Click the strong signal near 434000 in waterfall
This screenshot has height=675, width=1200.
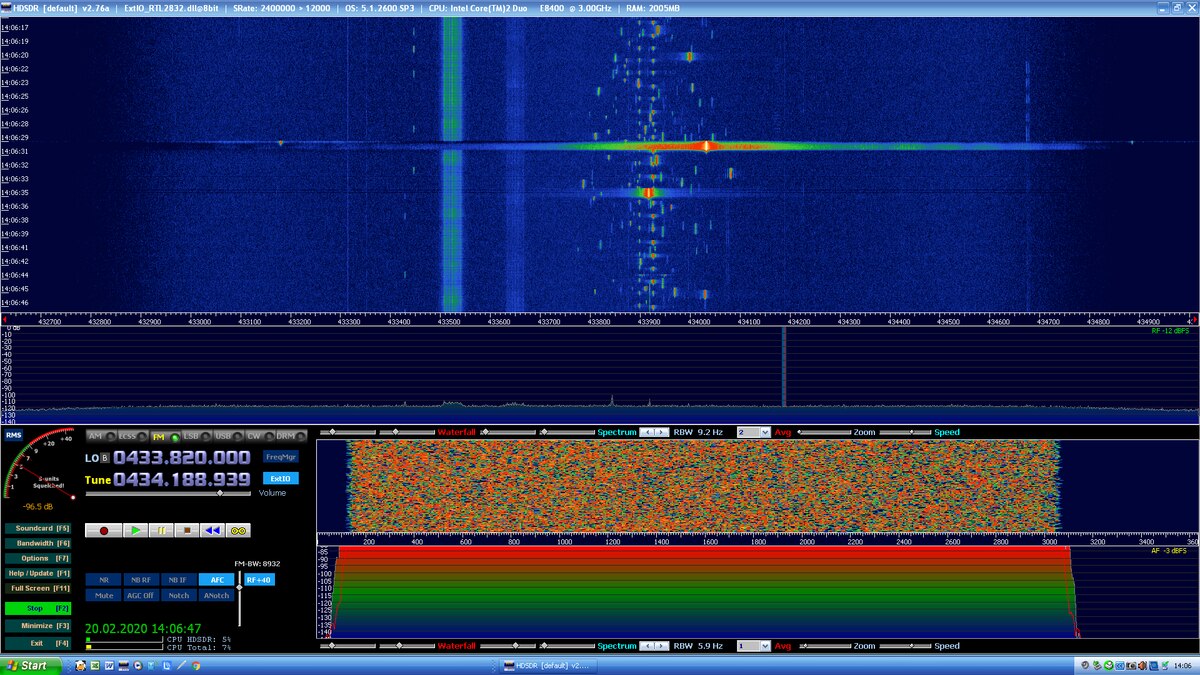click(706, 146)
